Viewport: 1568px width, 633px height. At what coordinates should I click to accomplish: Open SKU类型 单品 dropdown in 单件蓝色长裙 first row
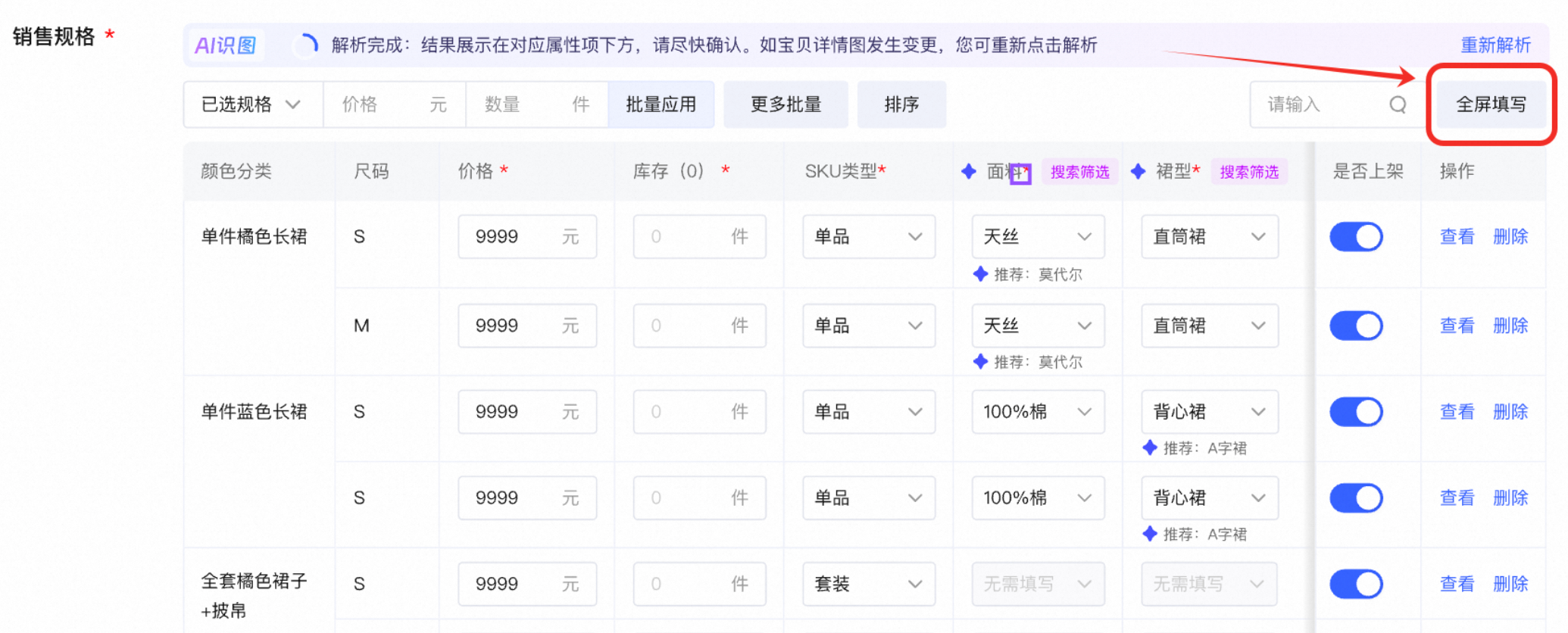[869, 412]
